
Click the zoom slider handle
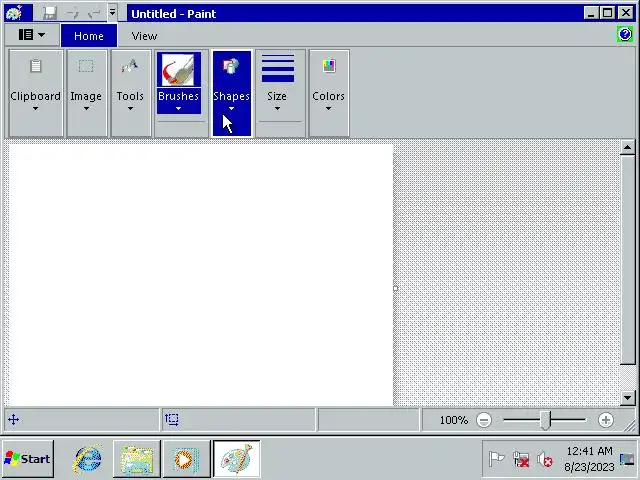click(546, 420)
